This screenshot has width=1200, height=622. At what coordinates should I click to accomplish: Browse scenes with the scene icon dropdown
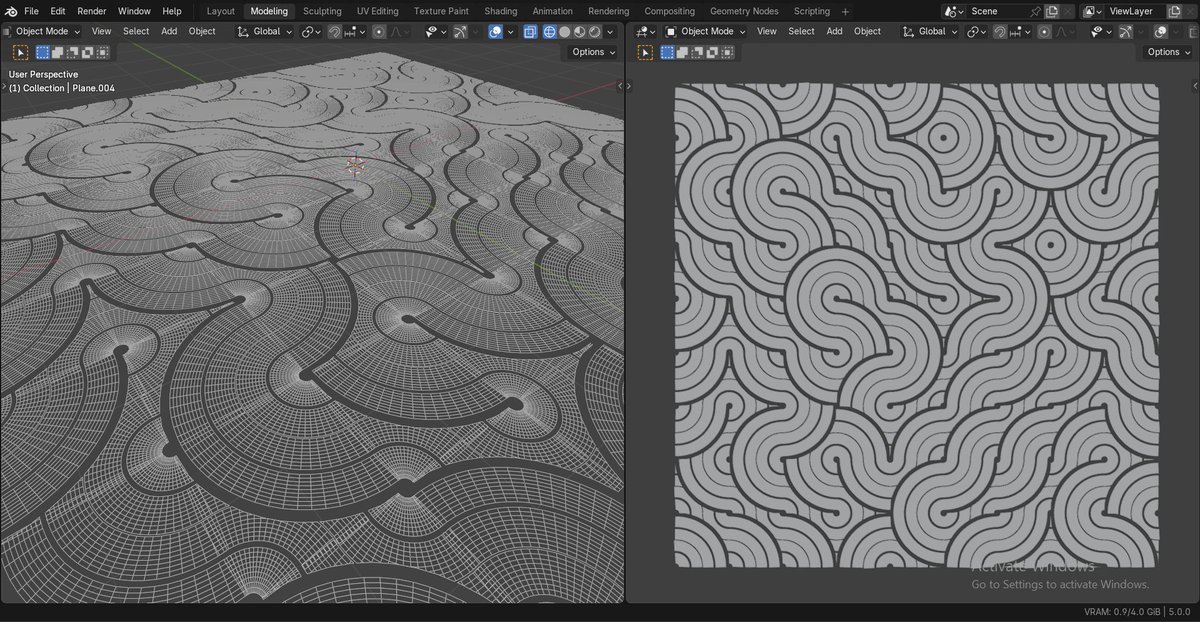(x=955, y=11)
